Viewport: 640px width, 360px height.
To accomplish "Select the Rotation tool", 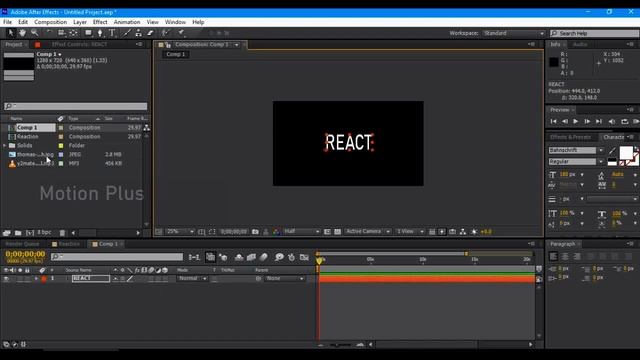I will pos(49,33).
